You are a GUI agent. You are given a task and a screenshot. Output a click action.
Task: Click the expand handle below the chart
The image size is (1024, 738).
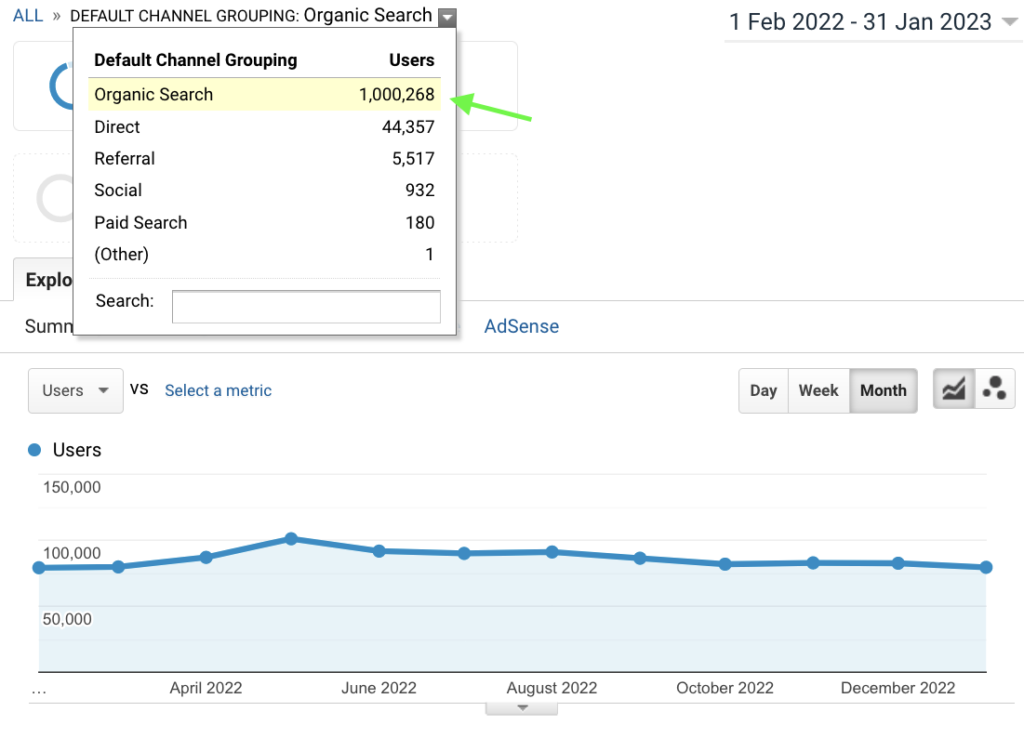[521, 708]
